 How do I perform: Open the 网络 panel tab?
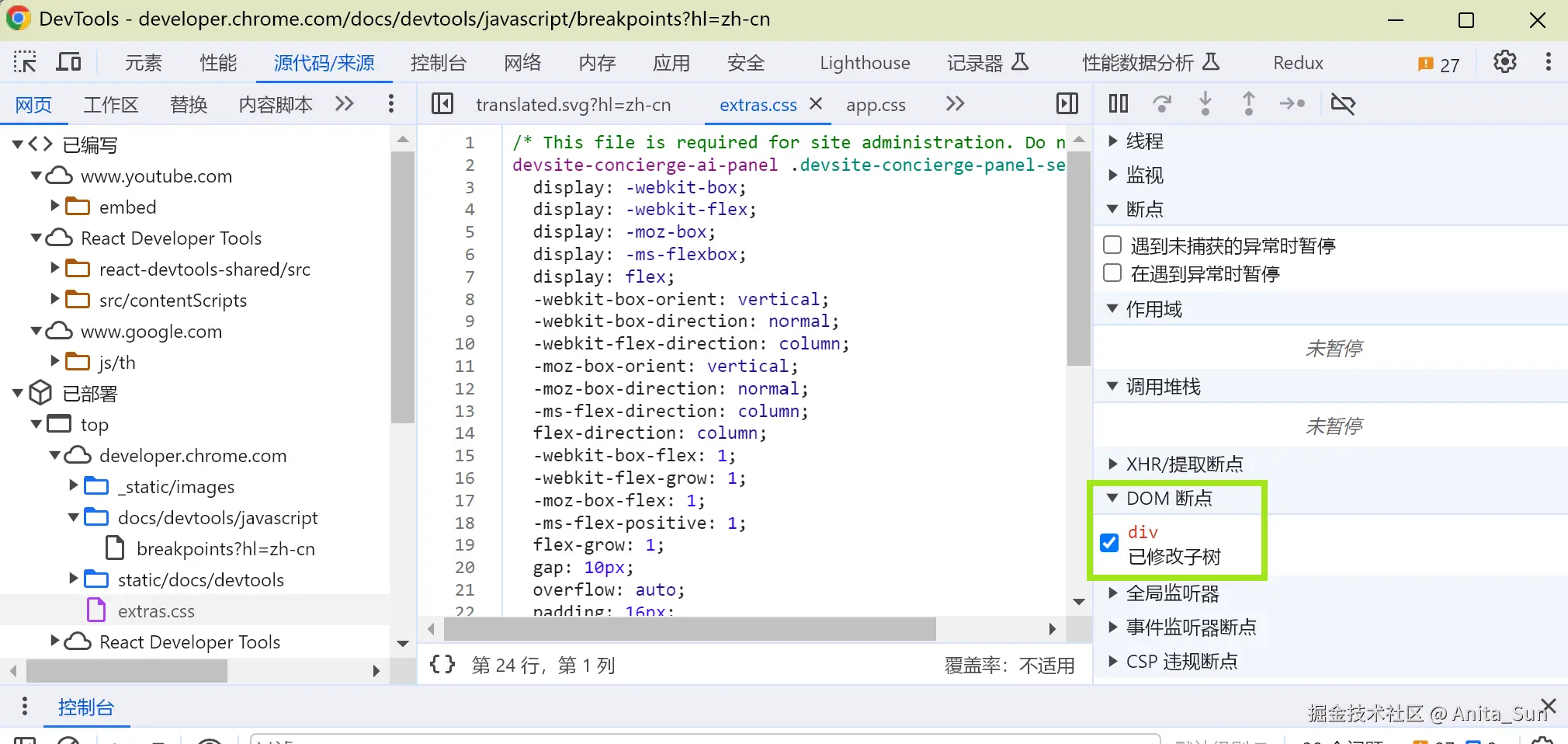[522, 63]
